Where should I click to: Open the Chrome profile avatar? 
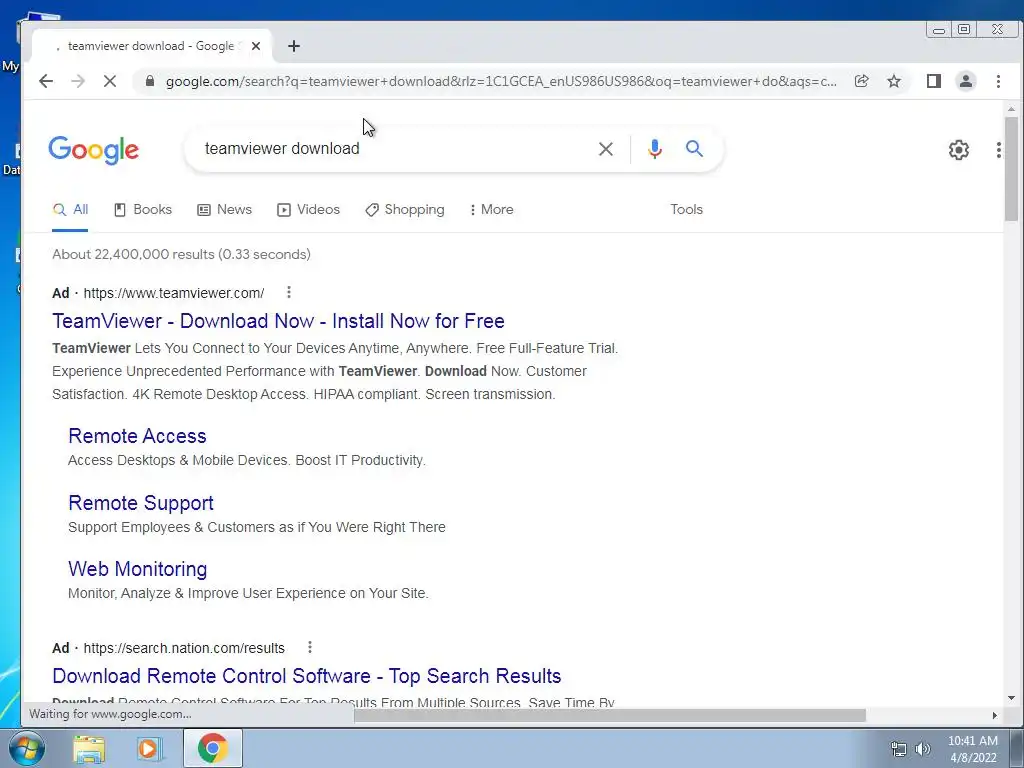coord(966,81)
